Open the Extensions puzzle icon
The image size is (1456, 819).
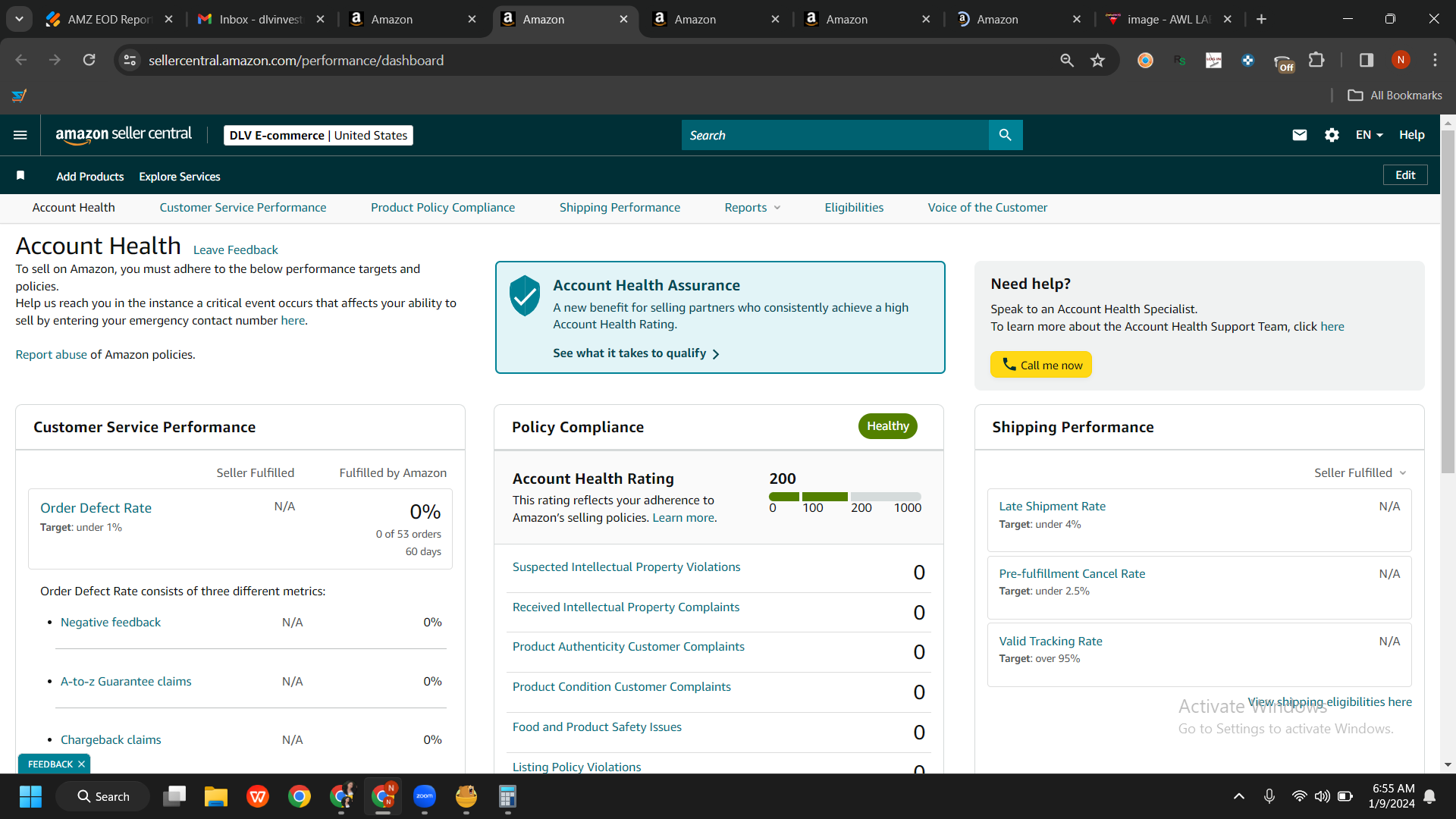(x=1317, y=60)
